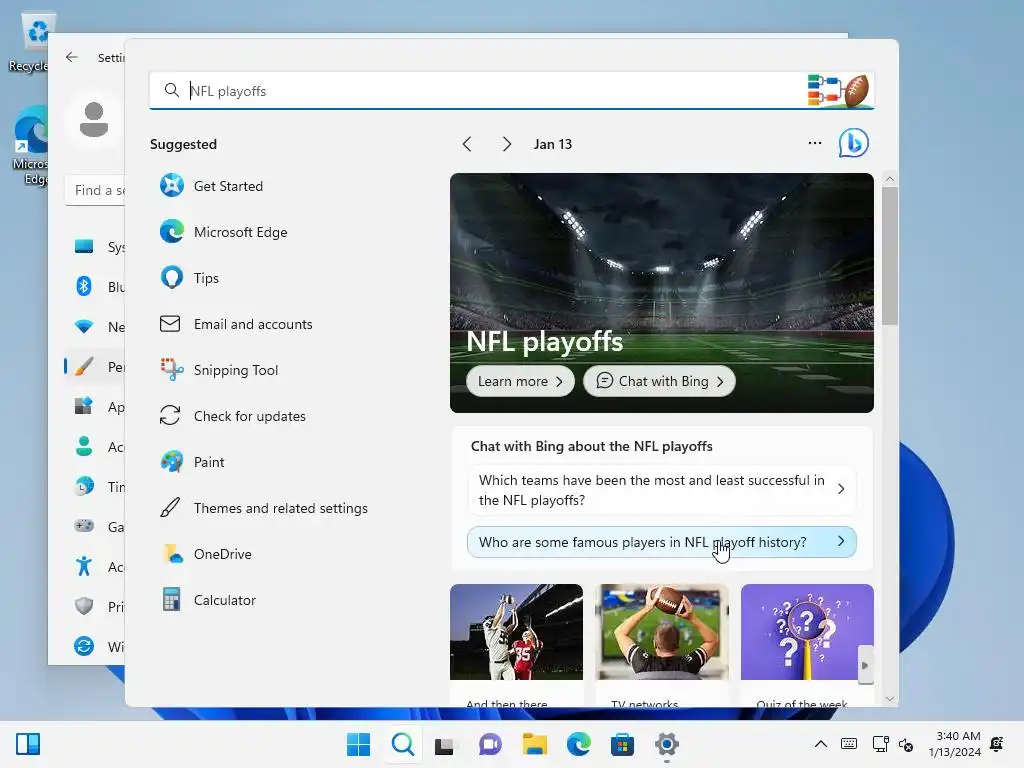The height and width of the screenshot is (768, 1024).
Task: Launch Snipping Tool from suggestions
Action: tap(219, 370)
